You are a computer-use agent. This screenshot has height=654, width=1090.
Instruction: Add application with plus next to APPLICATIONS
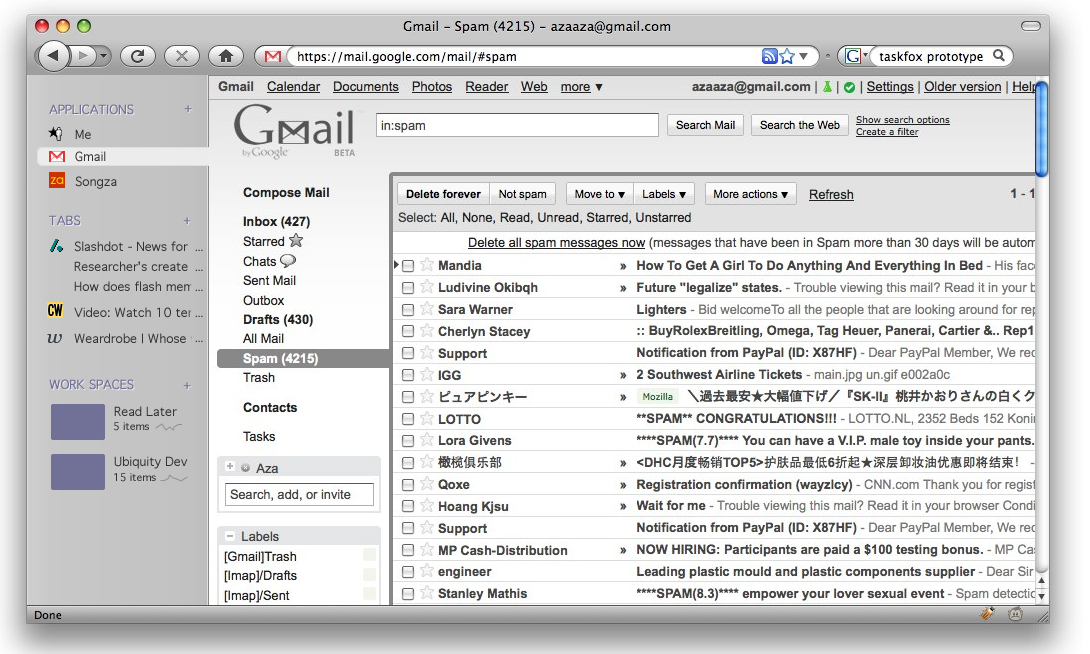click(188, 109)
